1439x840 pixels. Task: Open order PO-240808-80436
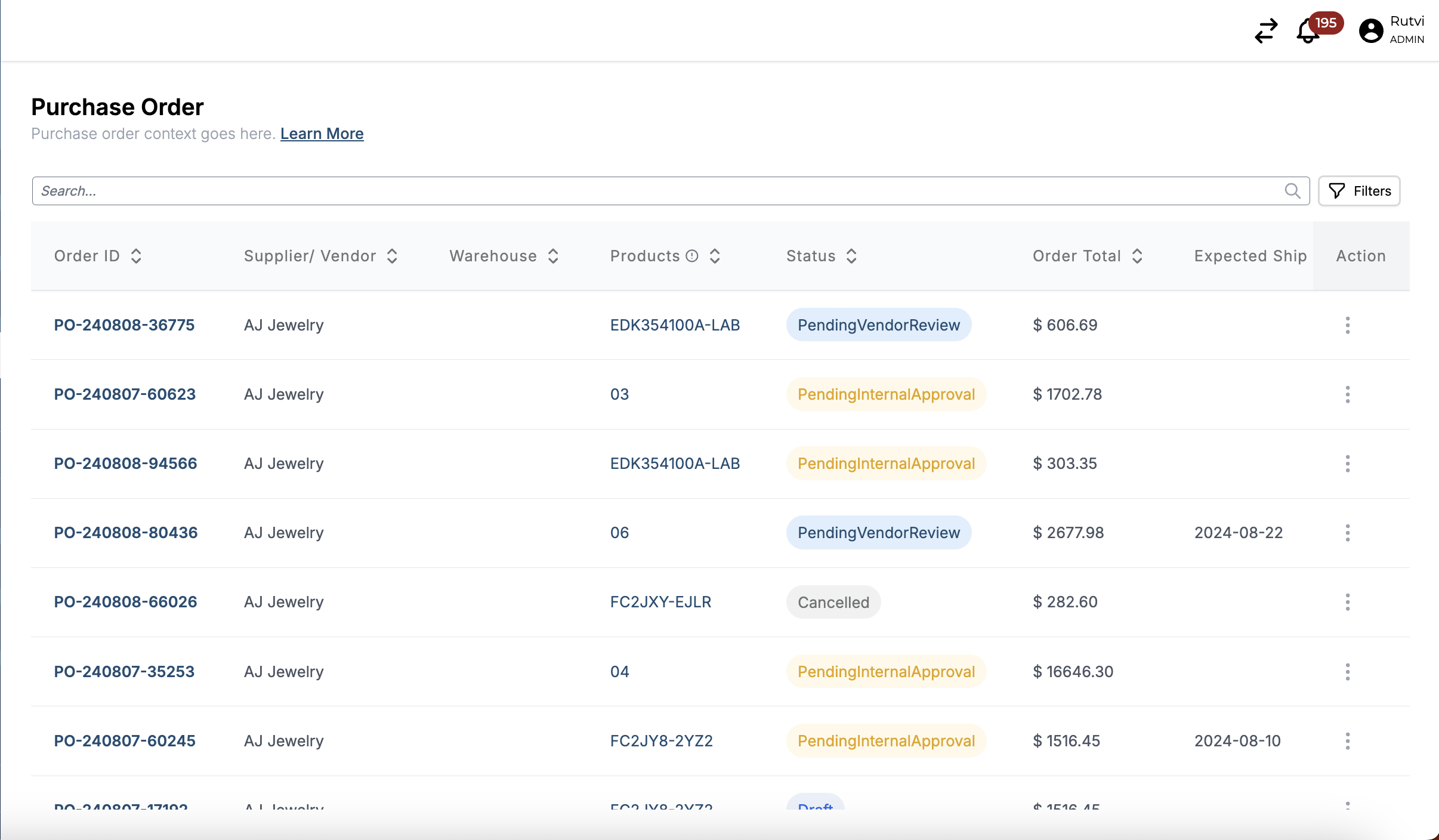coord(125,533)
